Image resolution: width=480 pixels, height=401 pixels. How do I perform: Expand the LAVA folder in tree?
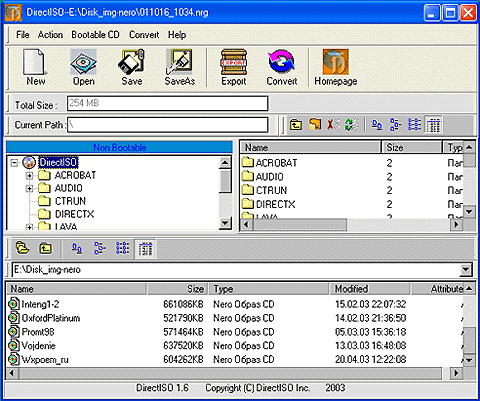pos(29,227)
